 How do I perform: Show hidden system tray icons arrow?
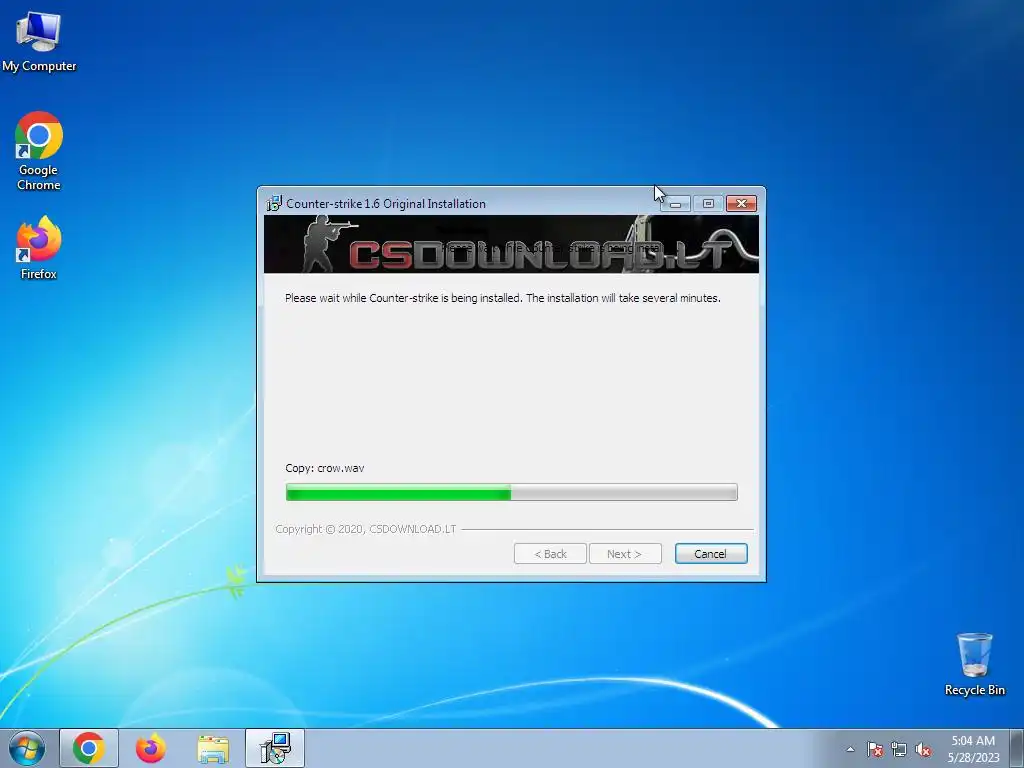pos(850,749)
